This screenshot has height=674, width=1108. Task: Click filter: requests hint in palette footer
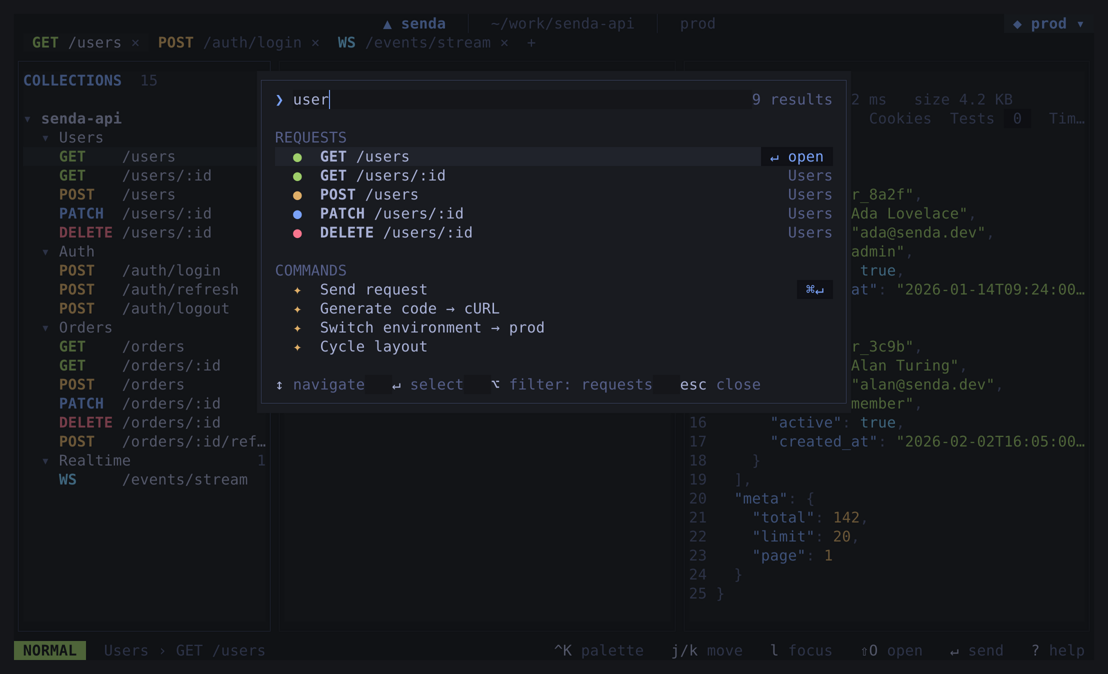(572, 385)
